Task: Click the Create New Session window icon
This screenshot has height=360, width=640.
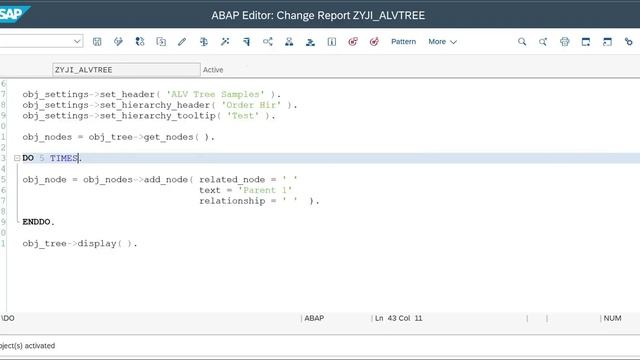Action: pos(607,42)
